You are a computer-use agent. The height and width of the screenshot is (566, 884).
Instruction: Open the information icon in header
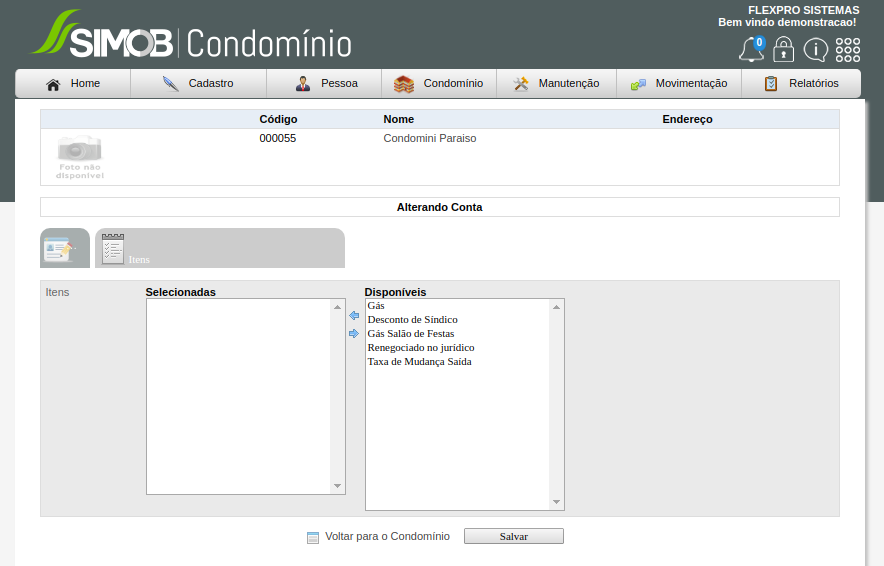pos(815,50)
